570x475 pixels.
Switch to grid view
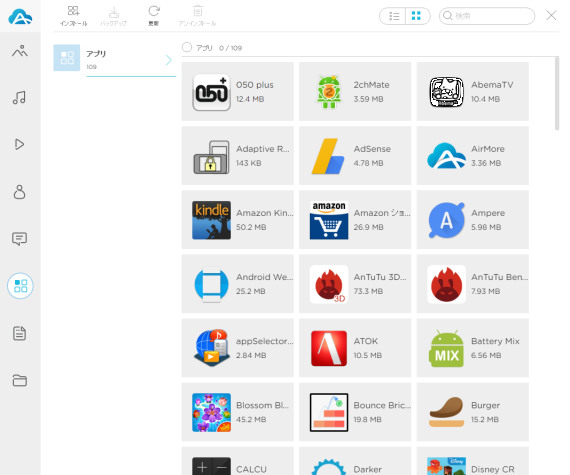[x=417, y=16]
